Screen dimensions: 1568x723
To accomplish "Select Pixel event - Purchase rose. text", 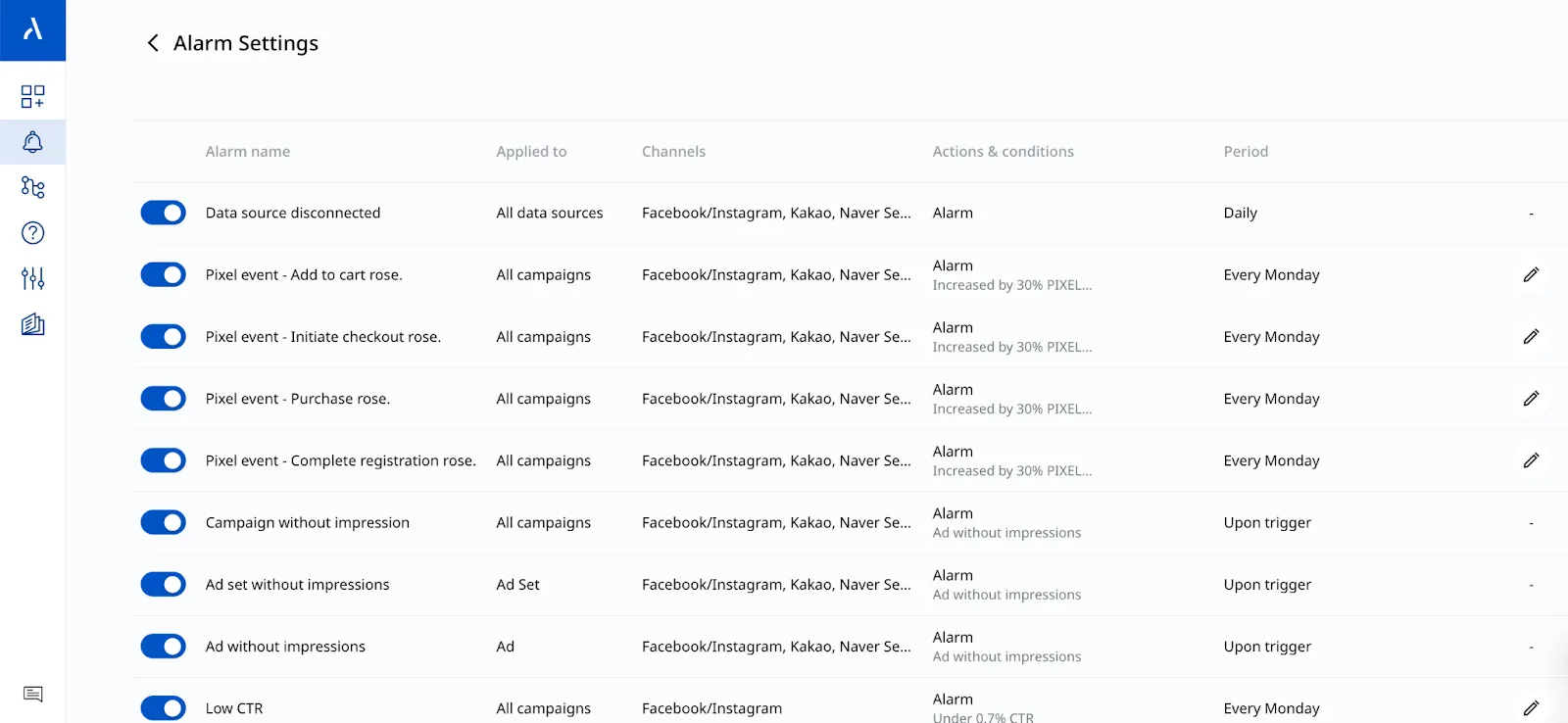I will point(298,399).
